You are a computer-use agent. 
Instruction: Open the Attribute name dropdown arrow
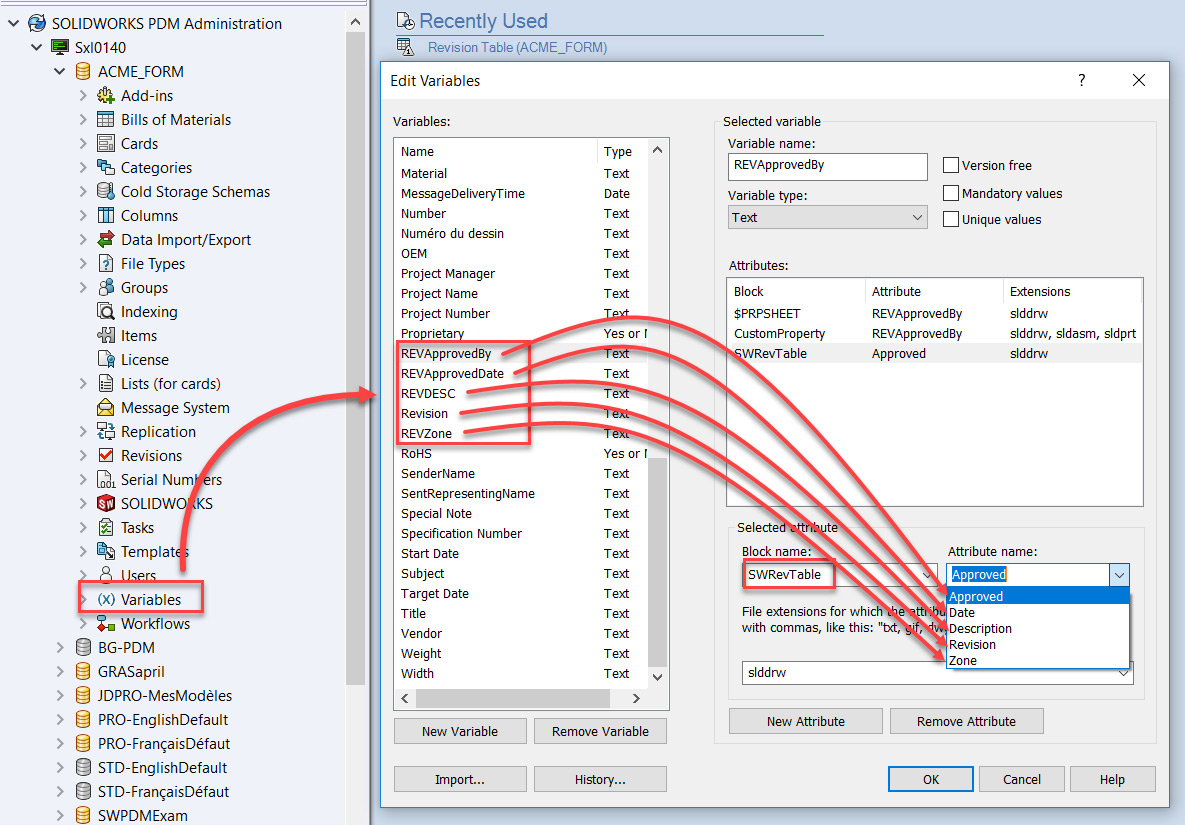coord(1119,575)
